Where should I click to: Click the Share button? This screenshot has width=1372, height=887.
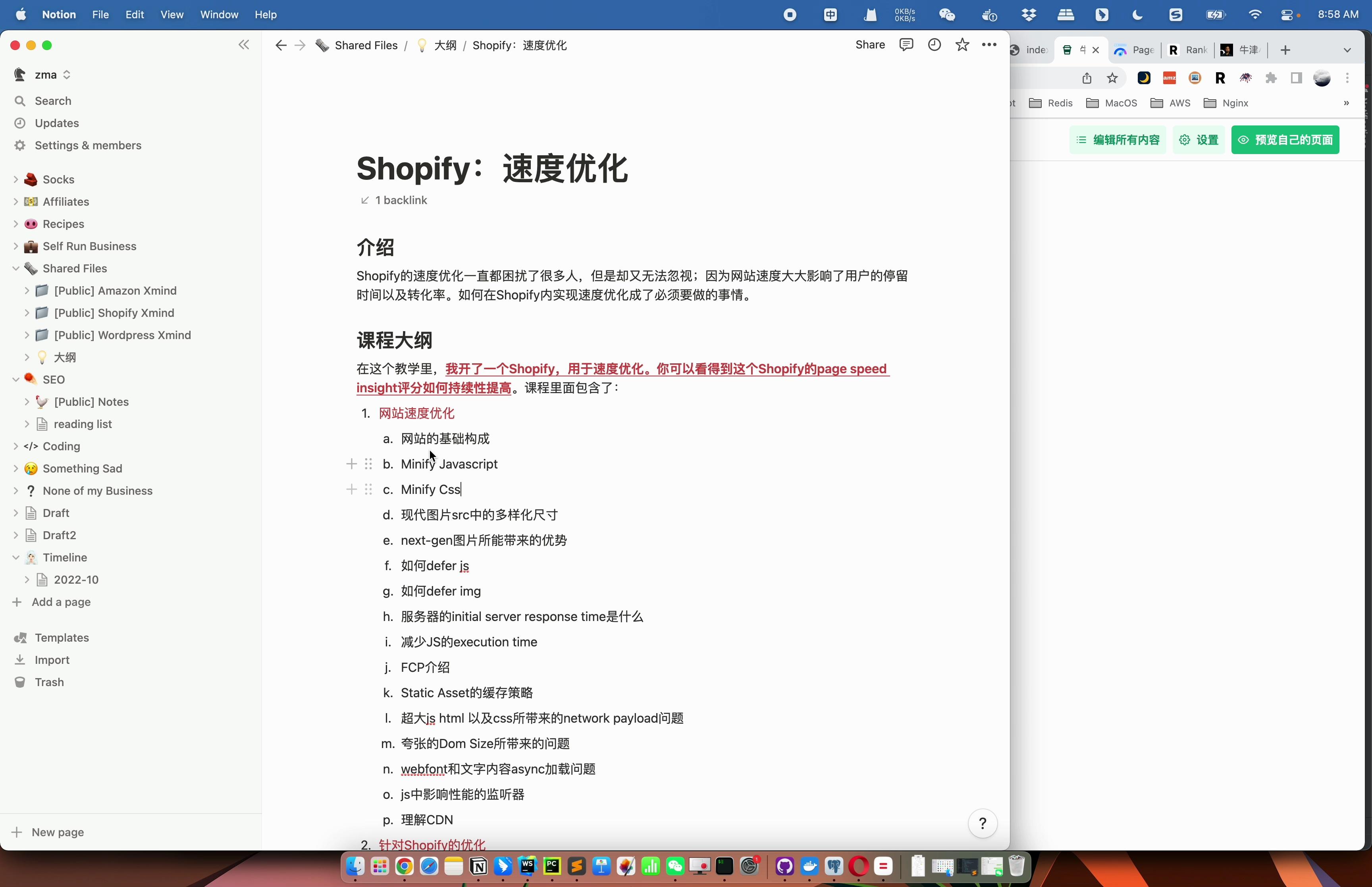pyautogui.click(x=870, y=45)
